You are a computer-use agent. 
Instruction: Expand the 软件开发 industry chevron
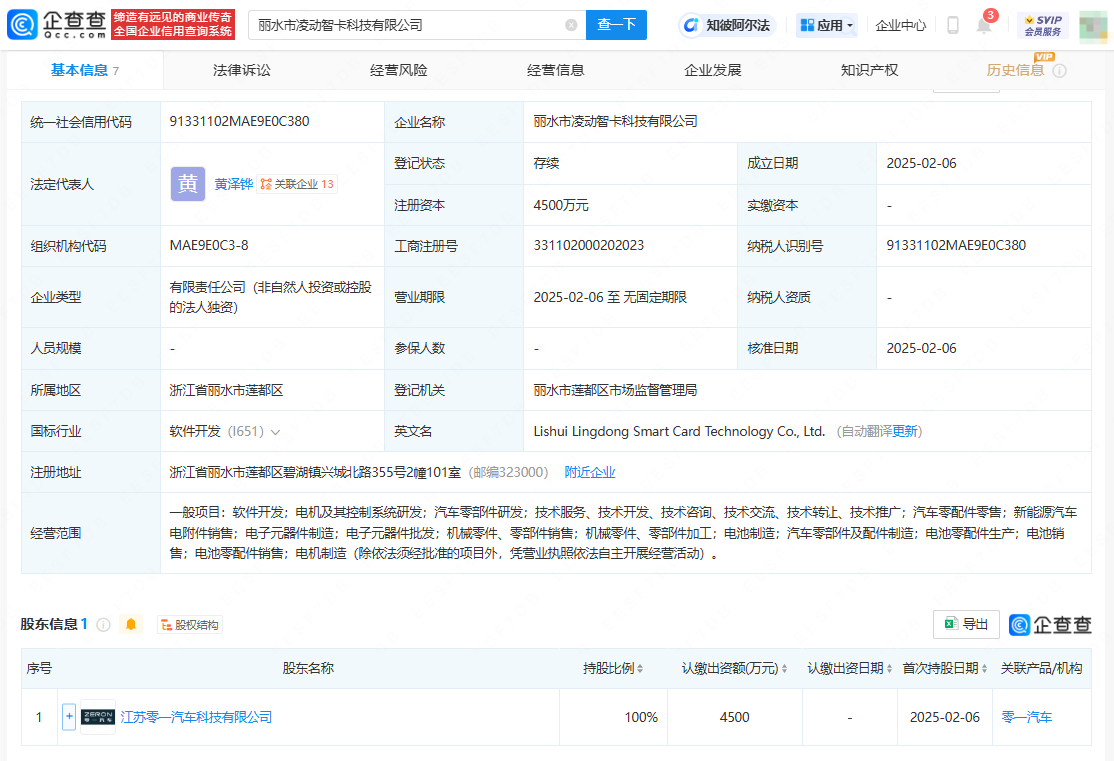(276, 432)
